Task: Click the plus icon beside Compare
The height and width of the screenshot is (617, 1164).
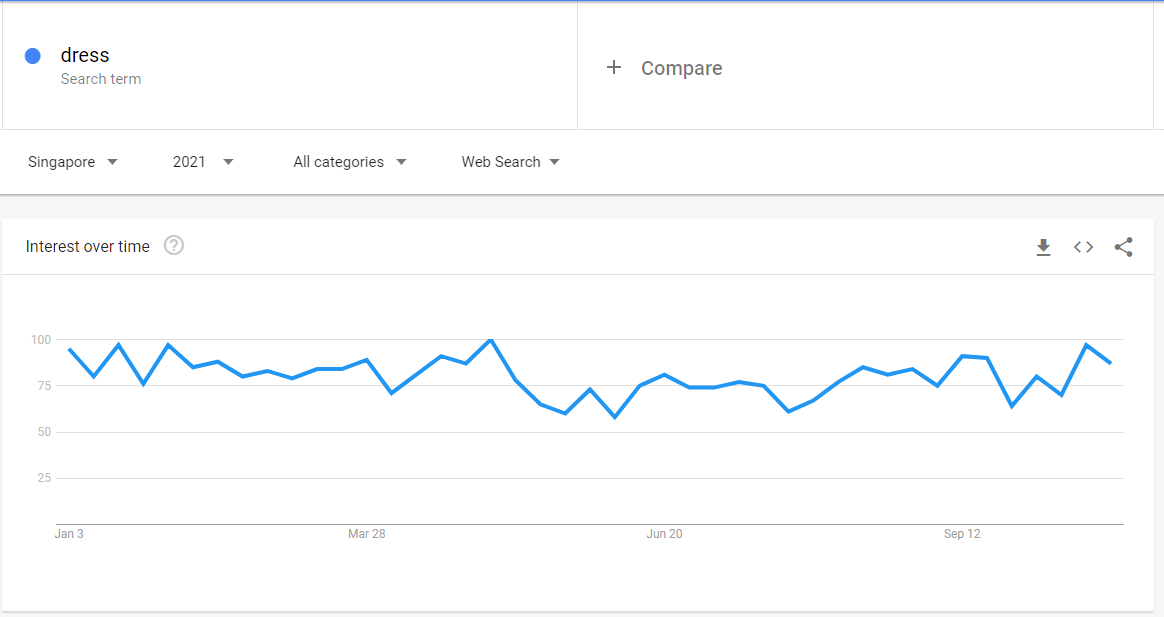Action: click(614, 68)
